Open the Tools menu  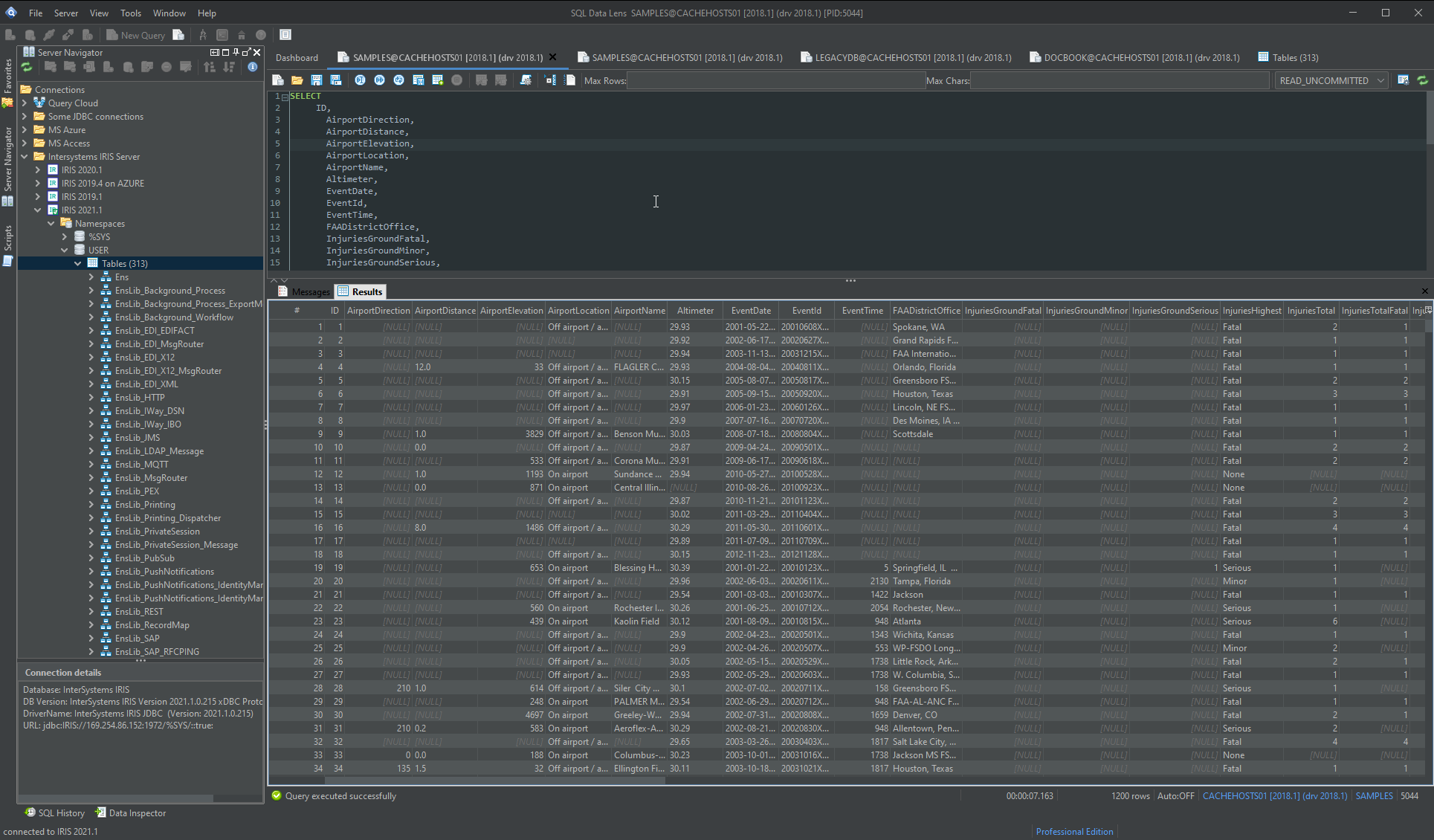click(131, 13)
